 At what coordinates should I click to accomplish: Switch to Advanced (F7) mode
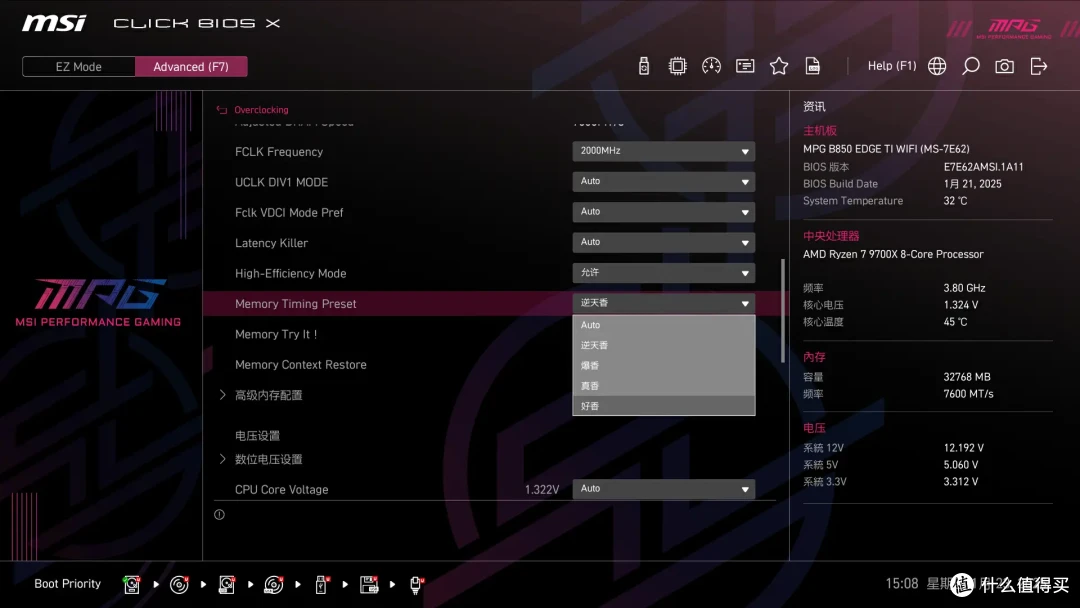pos(191,67)
